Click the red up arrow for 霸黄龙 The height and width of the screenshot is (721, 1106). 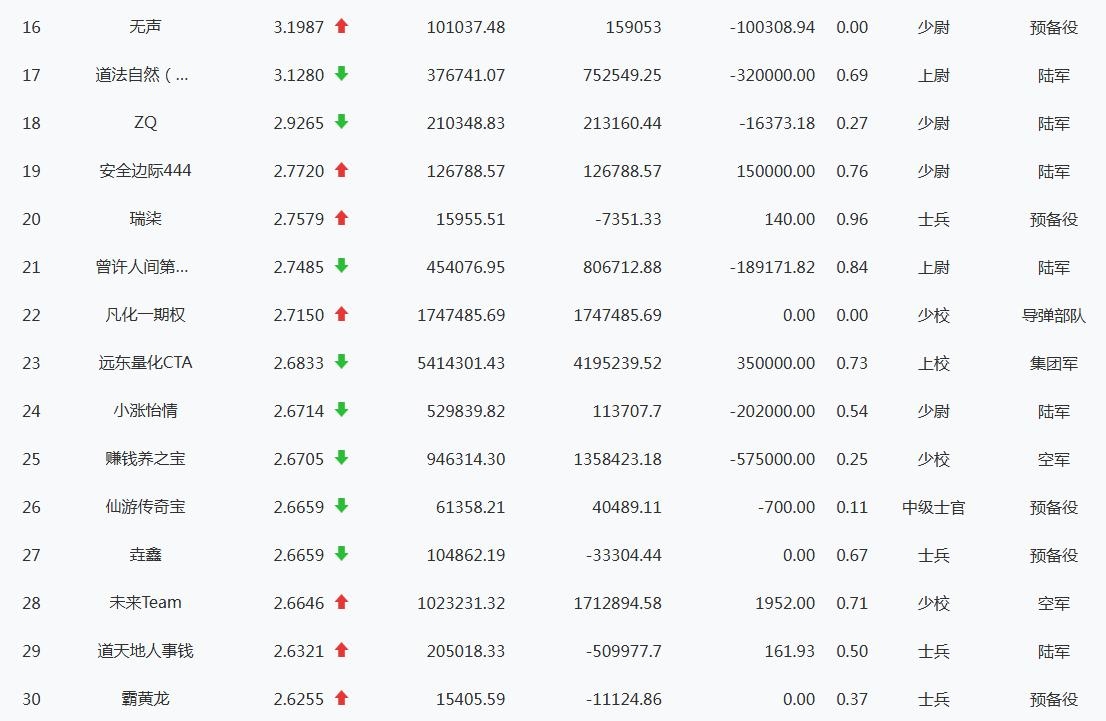point(341,698)
